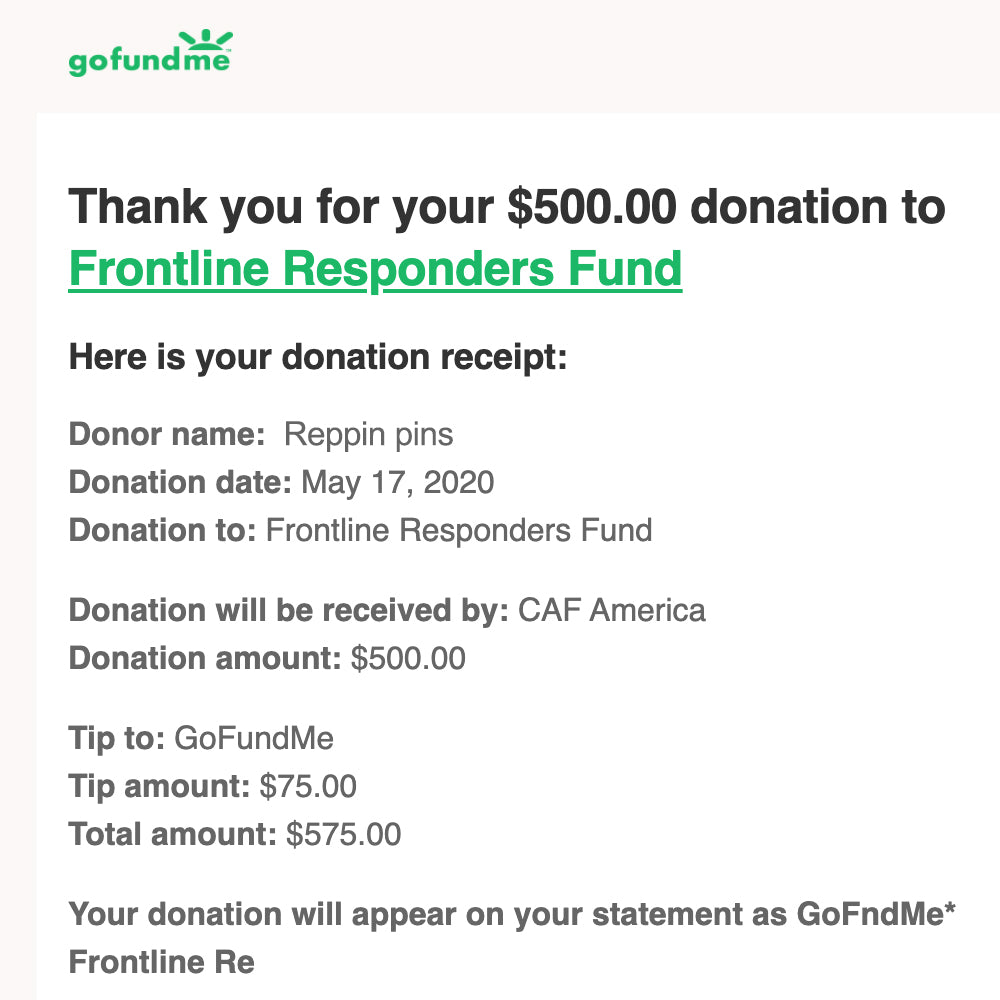Screen dimensions: 1000x1000
Task: Click the 'GoFundMe' text after 'Tip to:'
Action: point(254,738)
